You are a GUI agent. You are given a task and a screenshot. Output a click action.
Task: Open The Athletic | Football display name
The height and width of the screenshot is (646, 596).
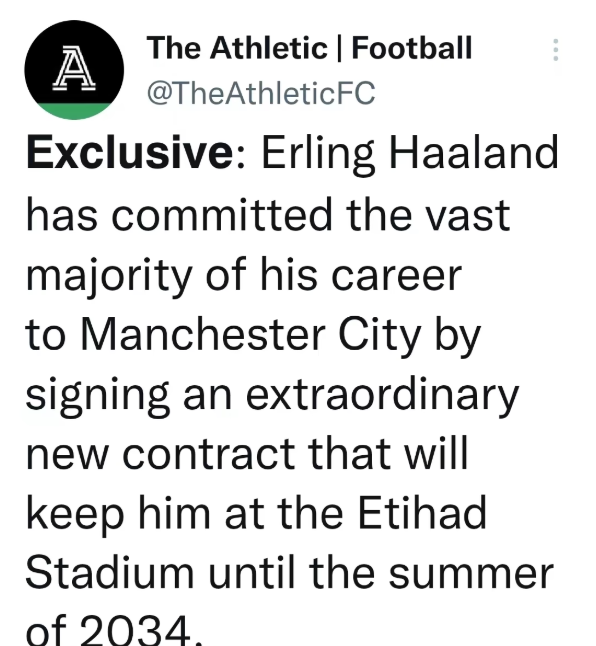tap(309, 48)
